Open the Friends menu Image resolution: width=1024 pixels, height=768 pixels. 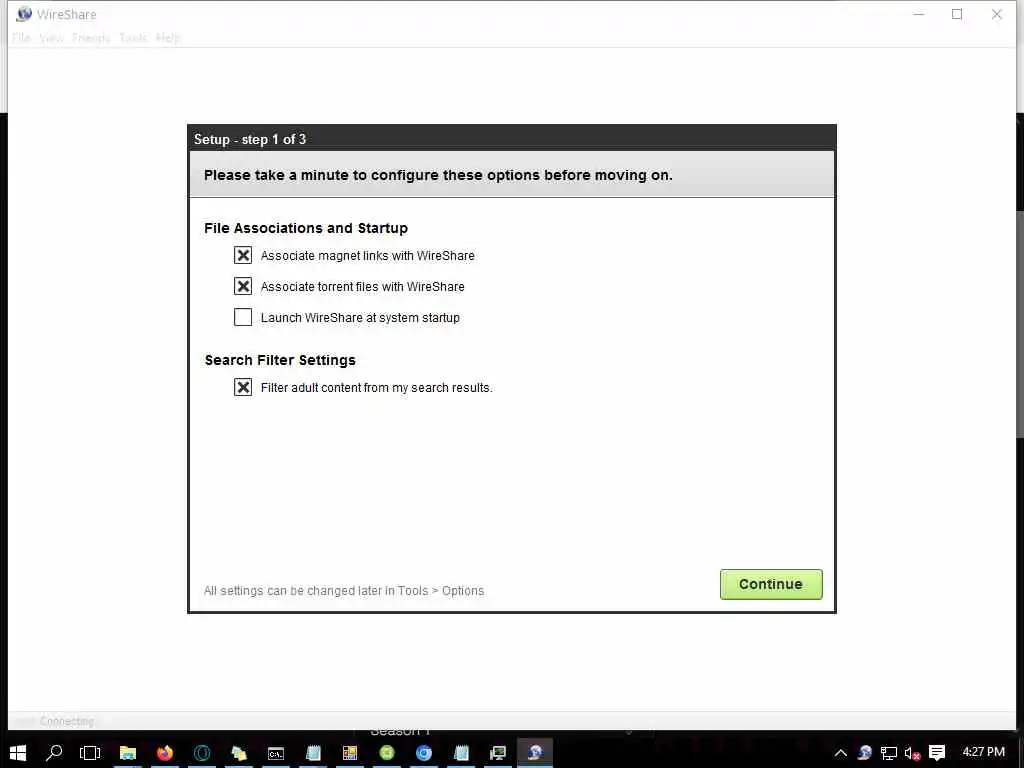[x=91, y=38]
